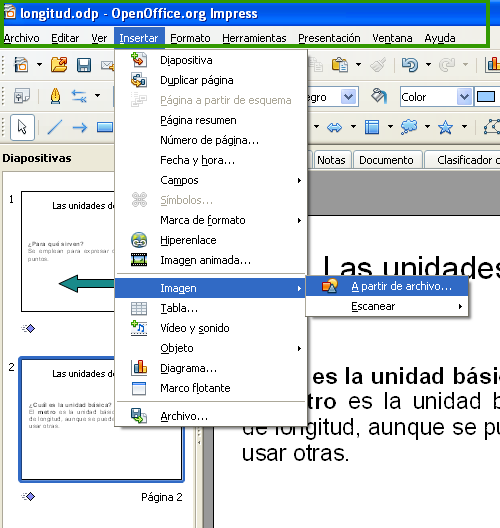500x528 pixels.
Task: Expand the Escanear submenu
Action: [x=387, y=306]
